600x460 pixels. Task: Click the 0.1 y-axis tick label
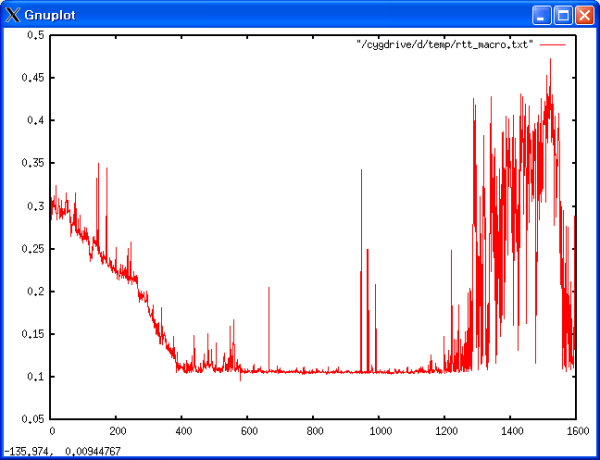pyautogui.click(x=35, y=377)
